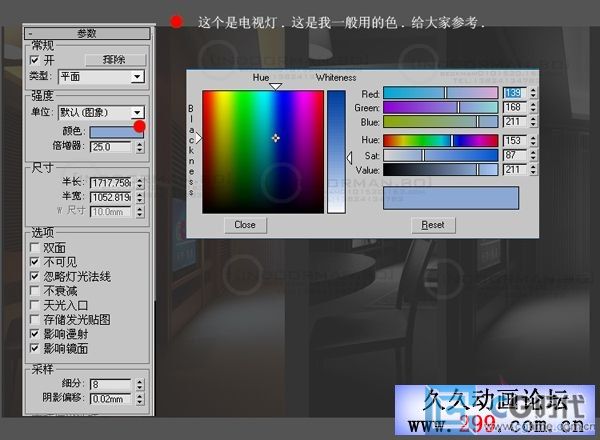
Task: Toggle the 影响镜面 checkbox
Action: pyautogui.click(x=34, y=349)
